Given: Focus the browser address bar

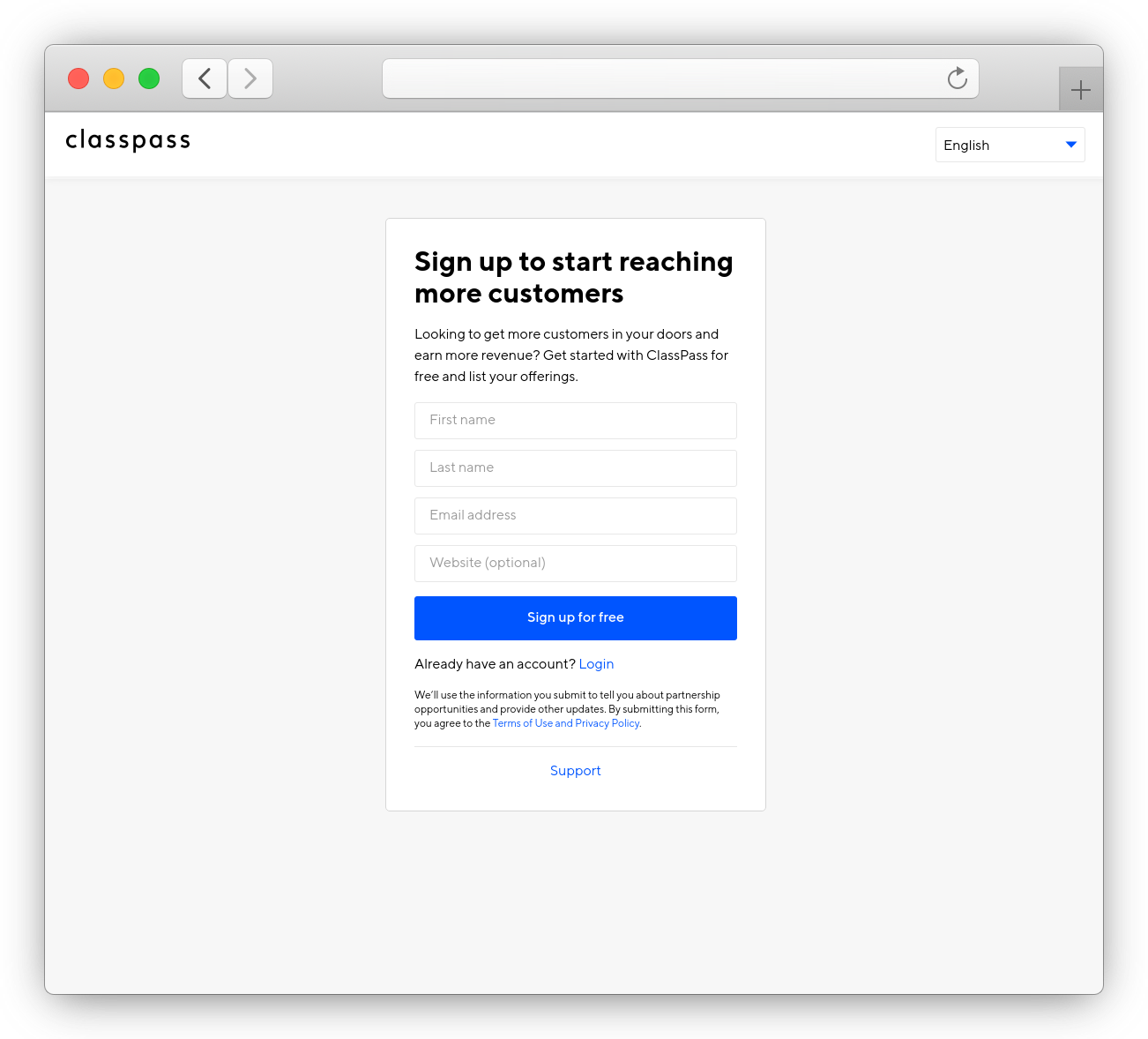Looking at the screenshot, I should (x=680, y=78).
